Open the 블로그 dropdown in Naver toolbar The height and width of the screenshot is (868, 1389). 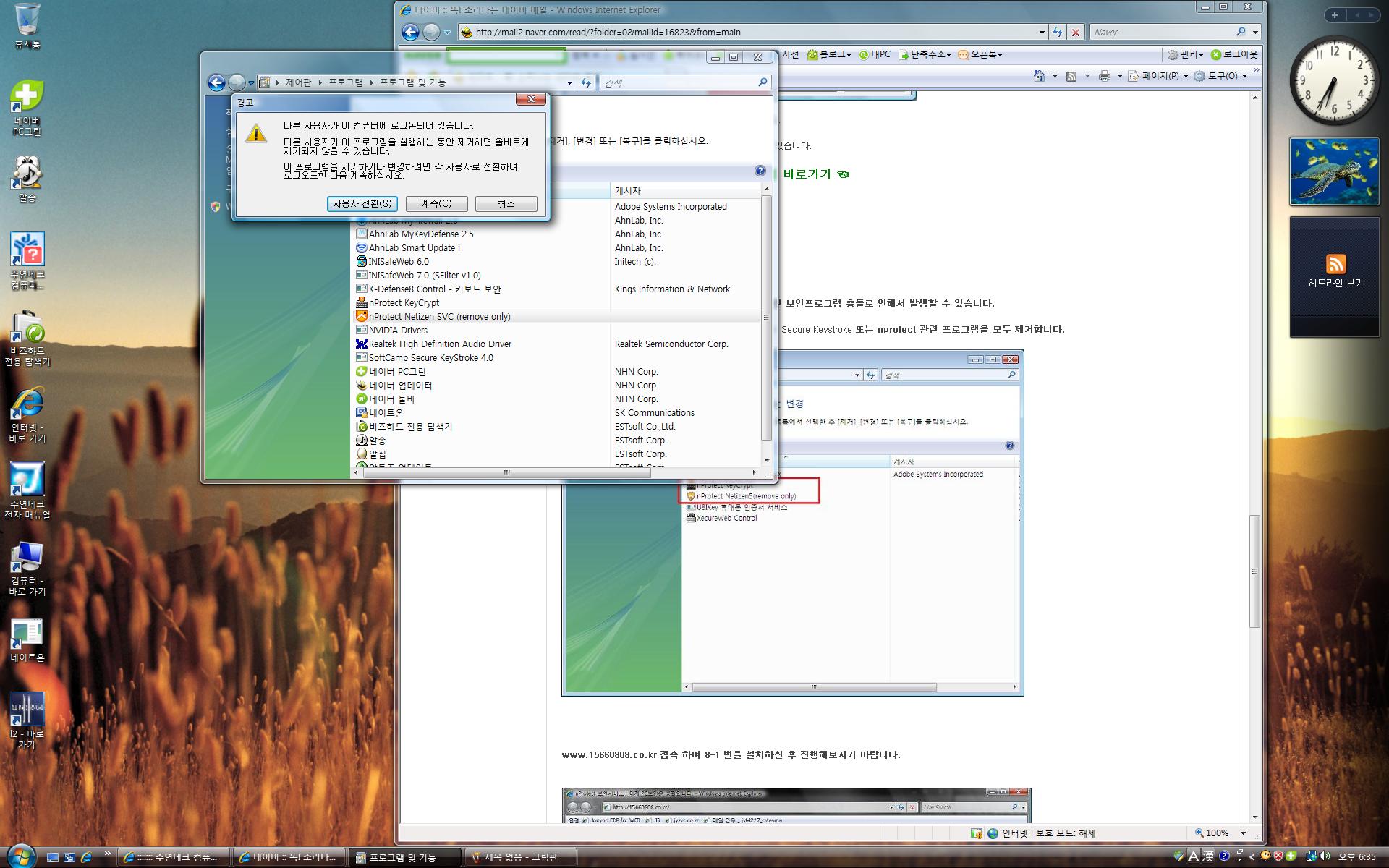(829, 54)
